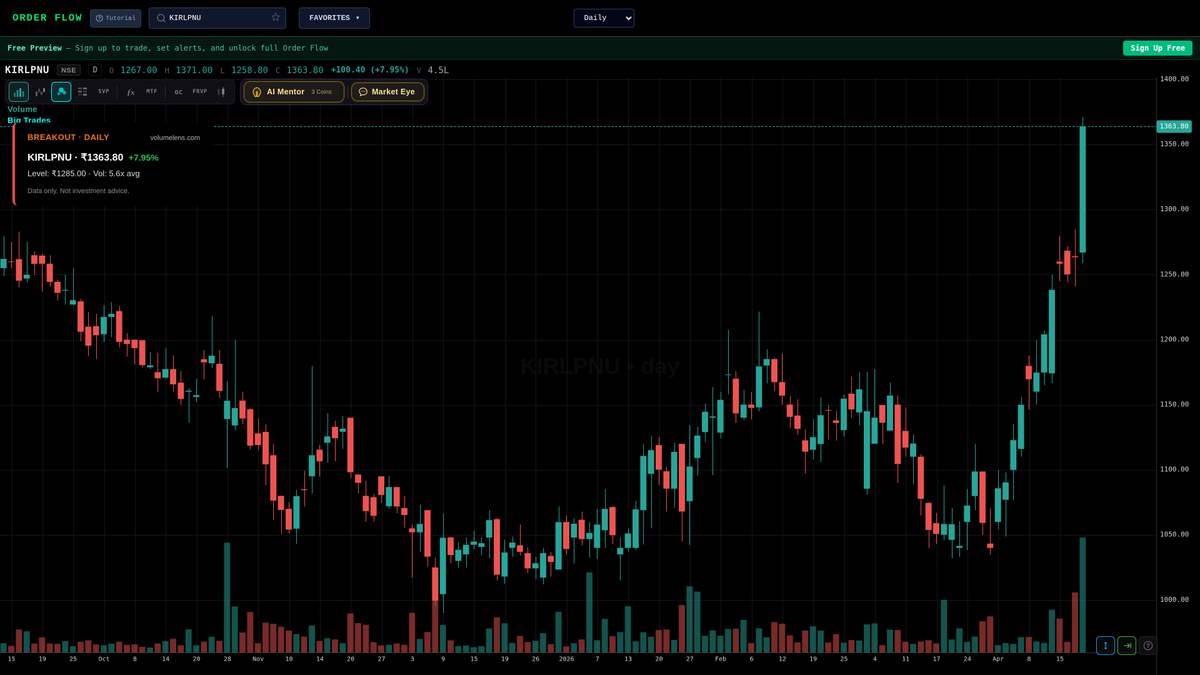Toggle the price scale auto-fit icon

[1105, 645]
